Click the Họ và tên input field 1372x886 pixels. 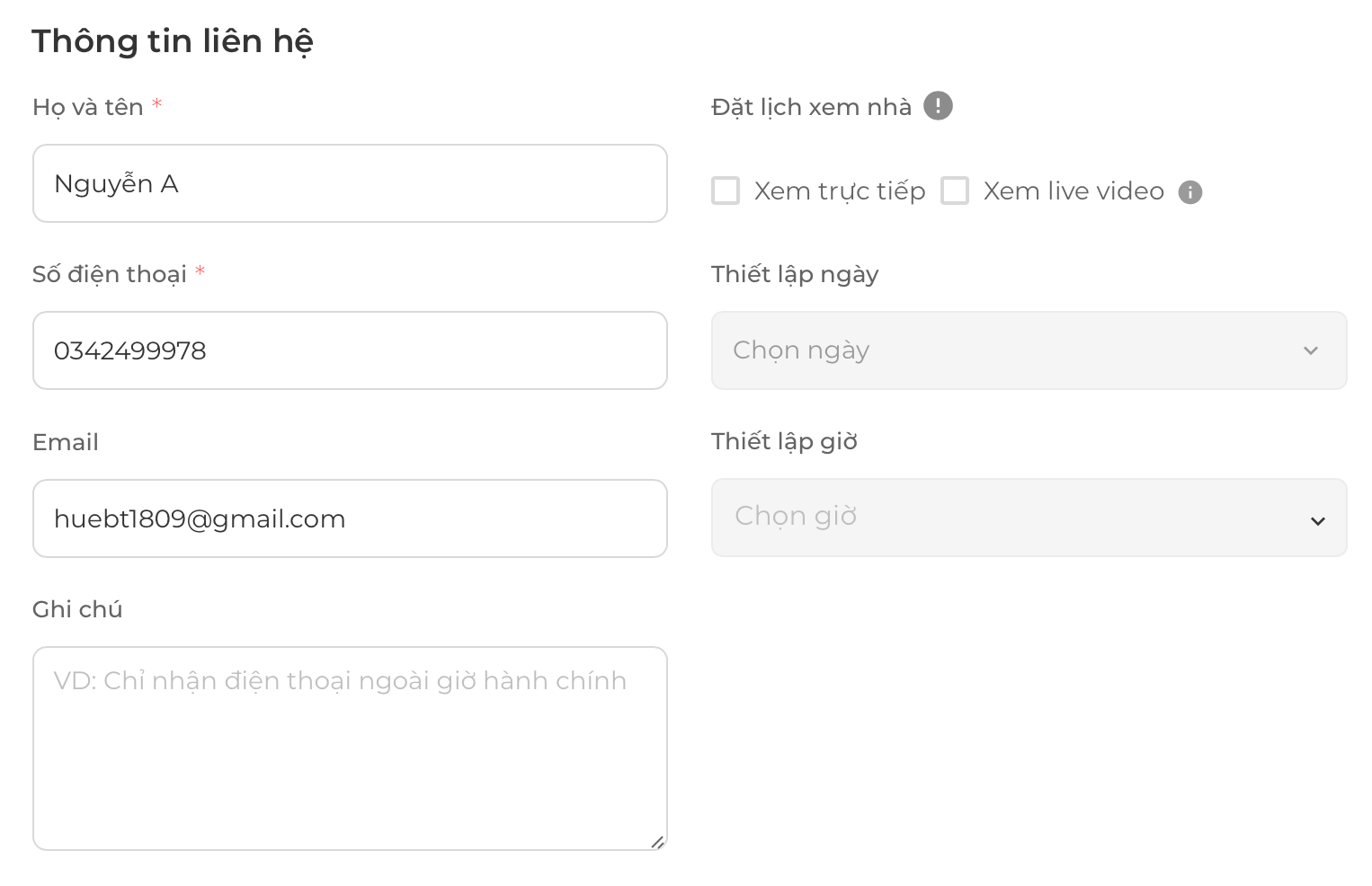[350, 183]
